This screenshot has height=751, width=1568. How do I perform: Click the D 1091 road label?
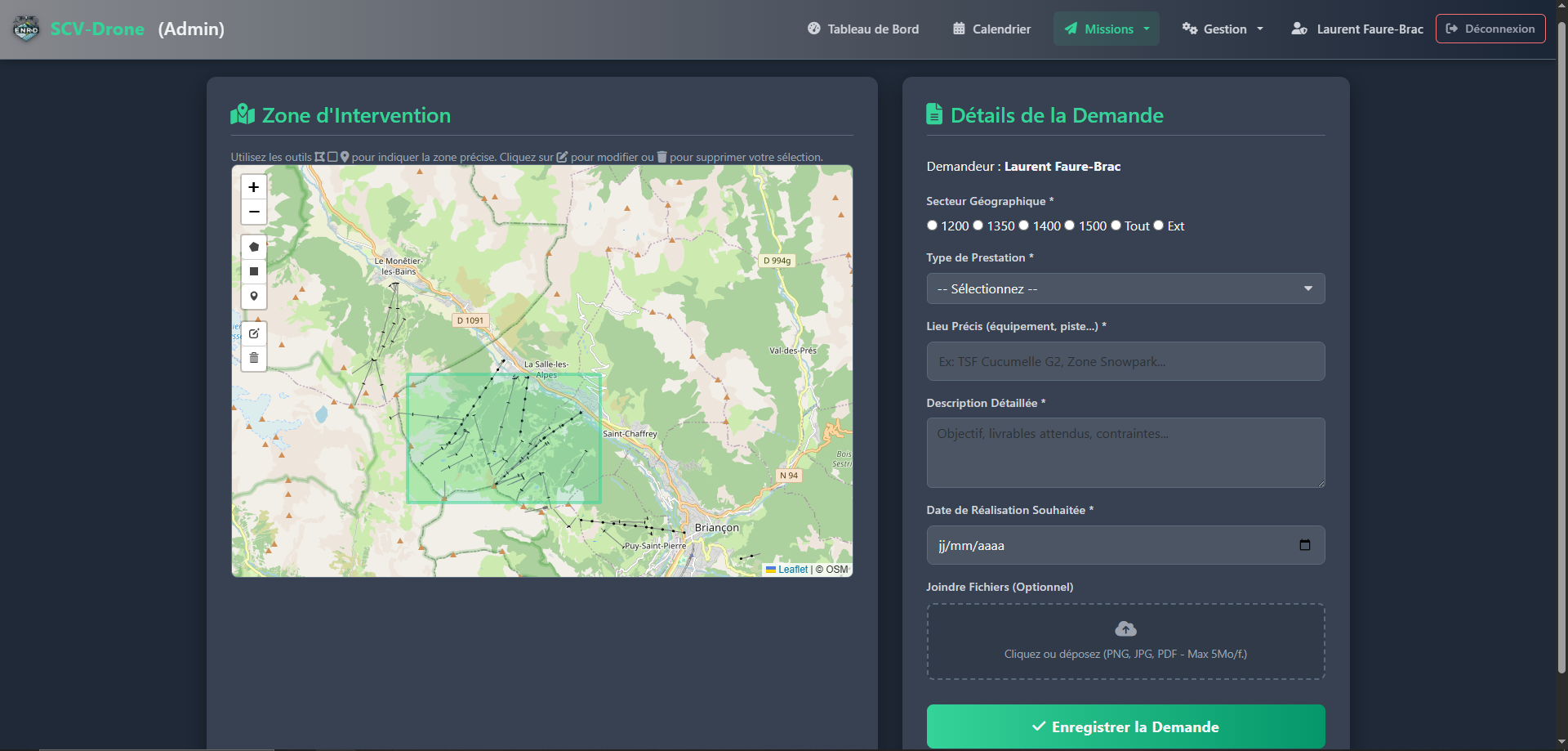[470, 320]
